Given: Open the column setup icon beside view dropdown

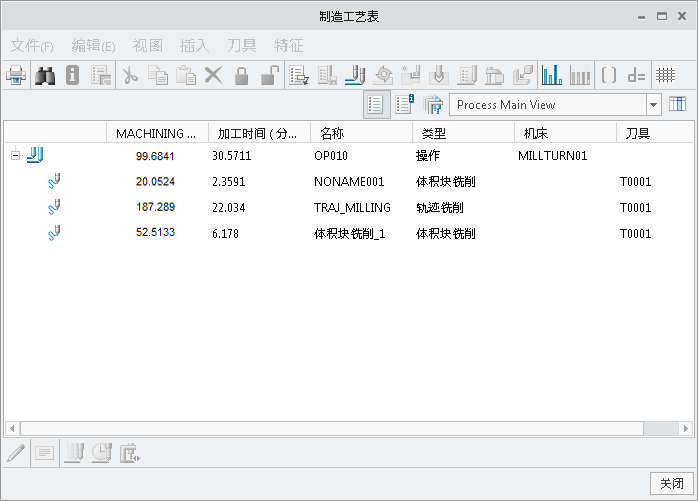Looking at the screenshot, I should pyautogui.click(x=677, y=104).
